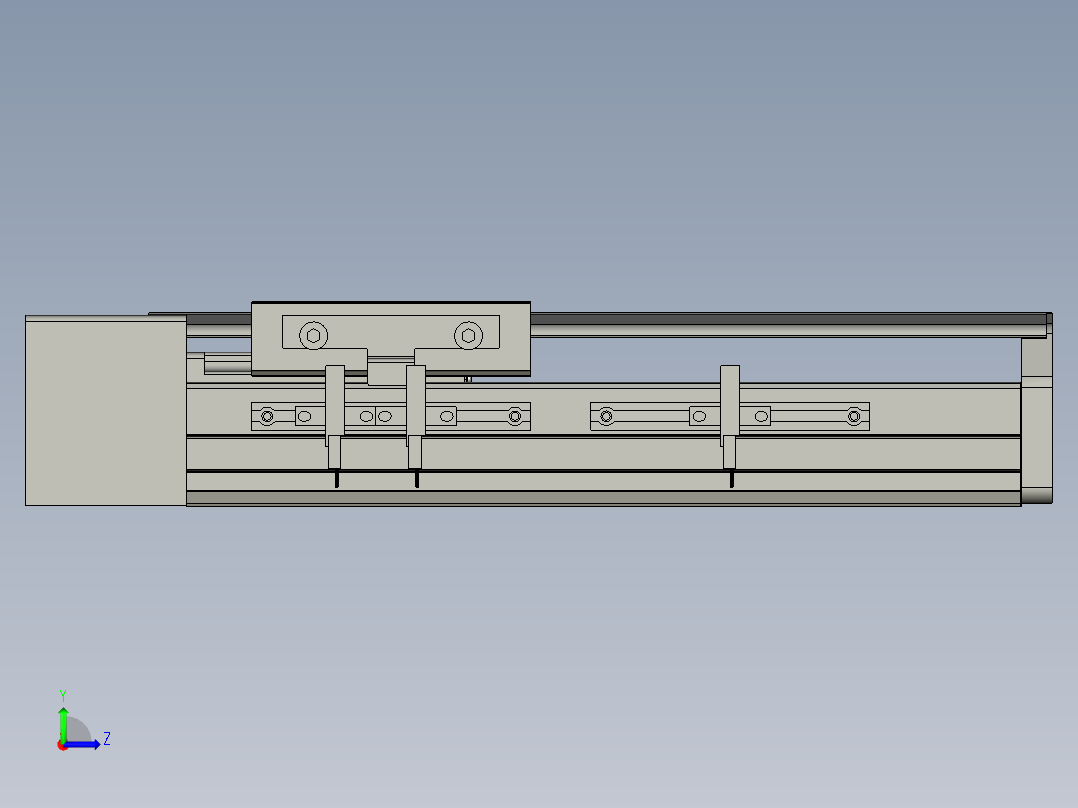The height and width of the screenshot is (808, 1078).
Task: Select the left hex socket bolt on the carriage
Action: 313,333
